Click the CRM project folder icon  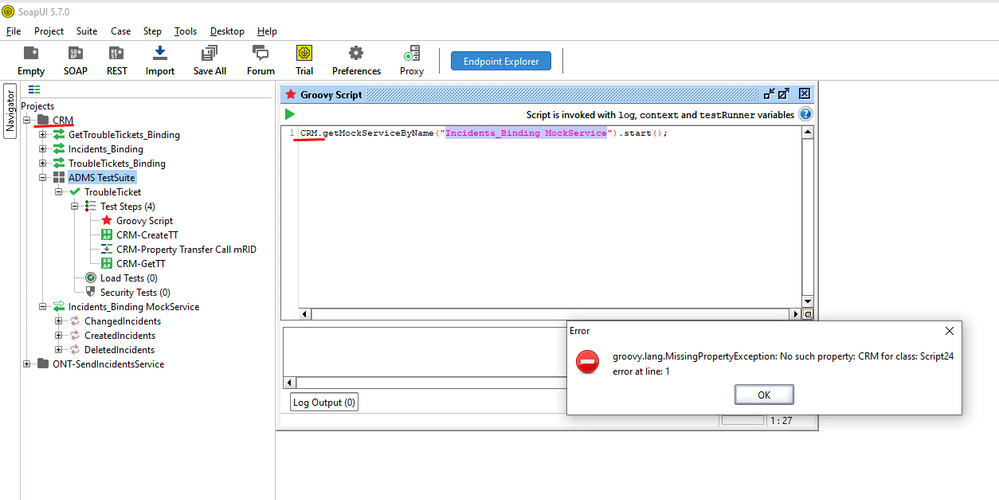pyautogui.click(x=43, y=120)
